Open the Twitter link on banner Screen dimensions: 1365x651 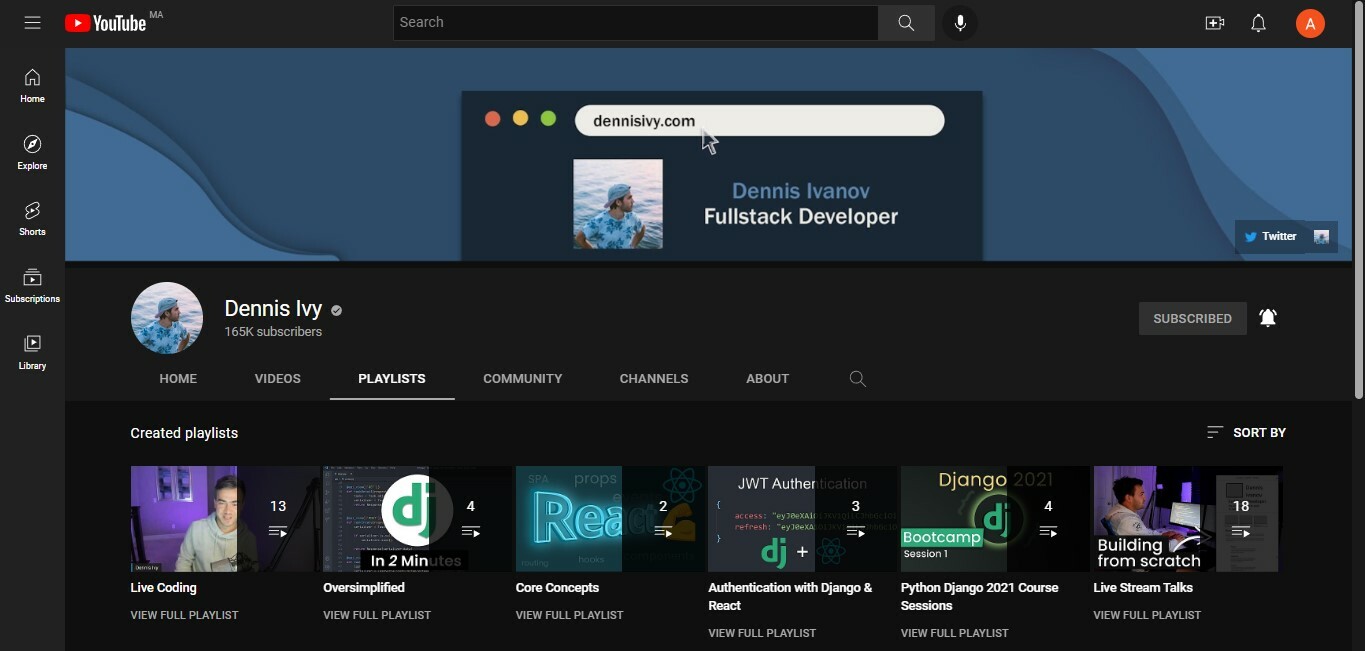(x=1271, y=237)
